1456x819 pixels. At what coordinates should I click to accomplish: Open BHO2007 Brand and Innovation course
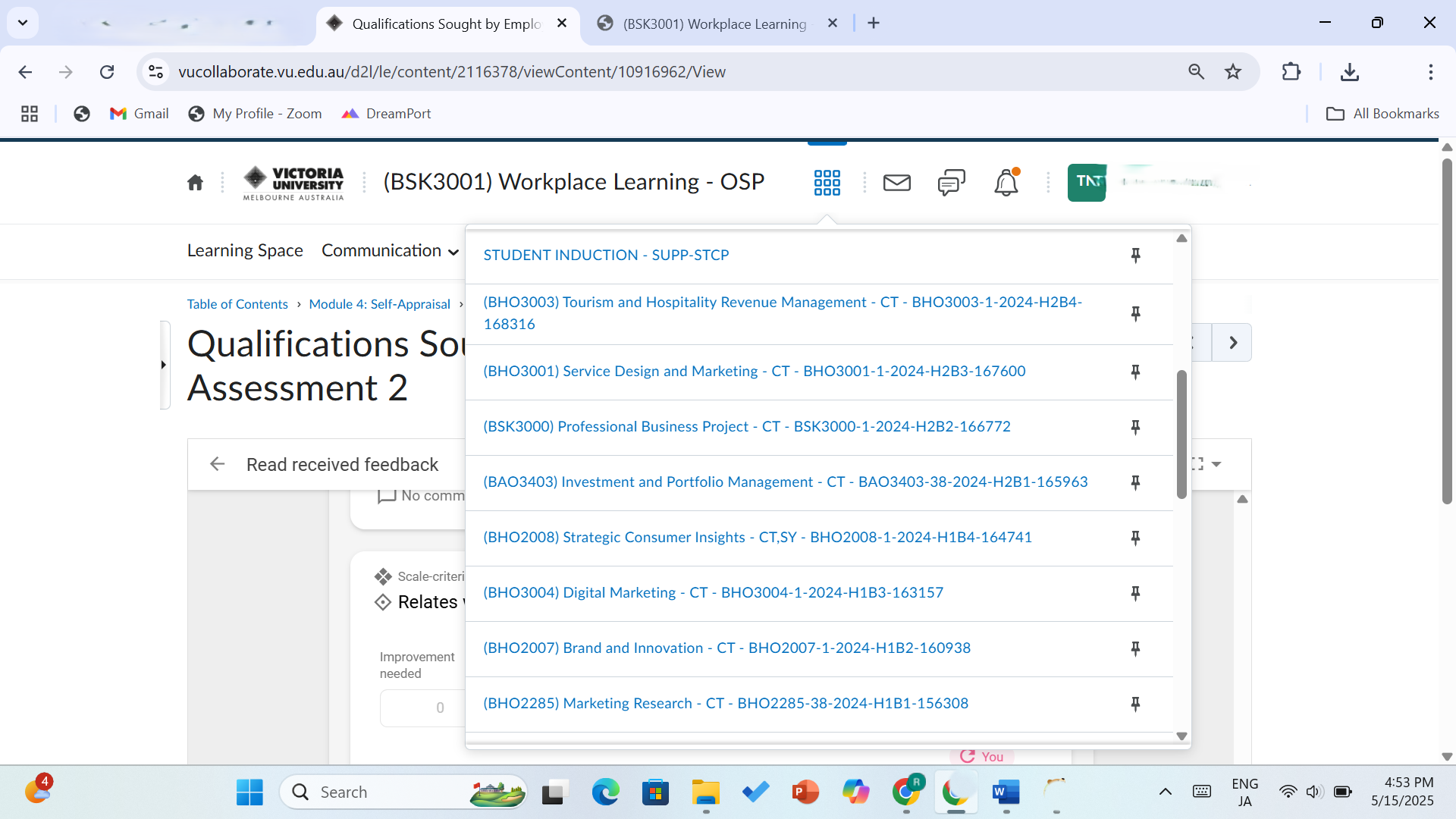726,648
